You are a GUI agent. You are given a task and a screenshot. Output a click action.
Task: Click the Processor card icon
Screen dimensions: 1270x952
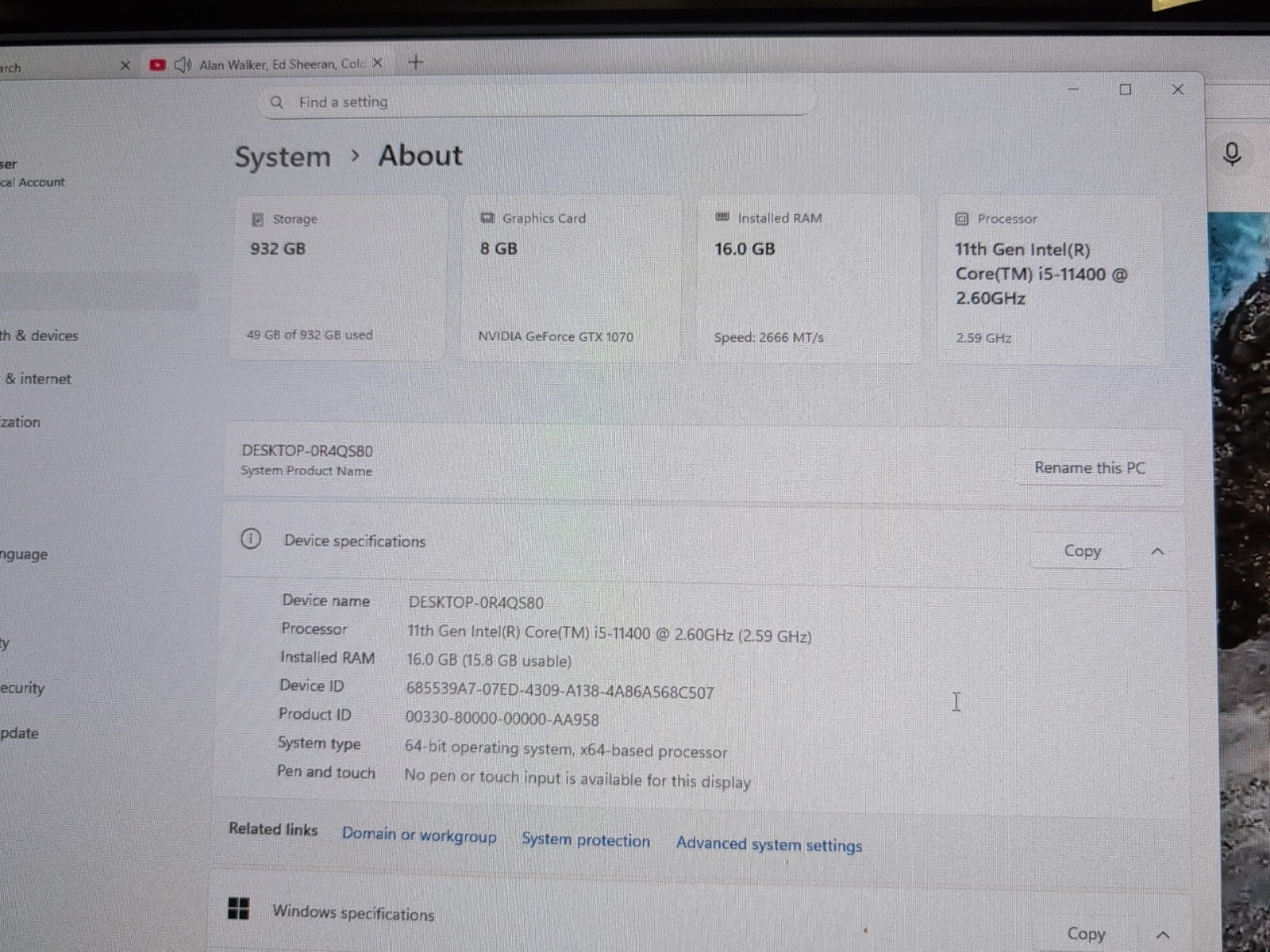pos(961,218)
